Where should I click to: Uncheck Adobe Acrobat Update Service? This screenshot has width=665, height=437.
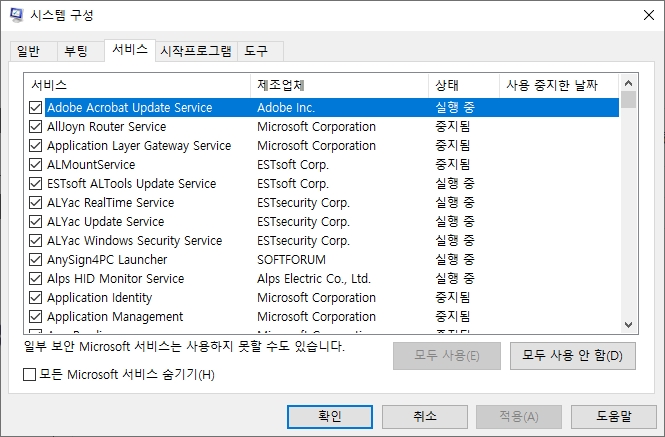tap(36, 107)
